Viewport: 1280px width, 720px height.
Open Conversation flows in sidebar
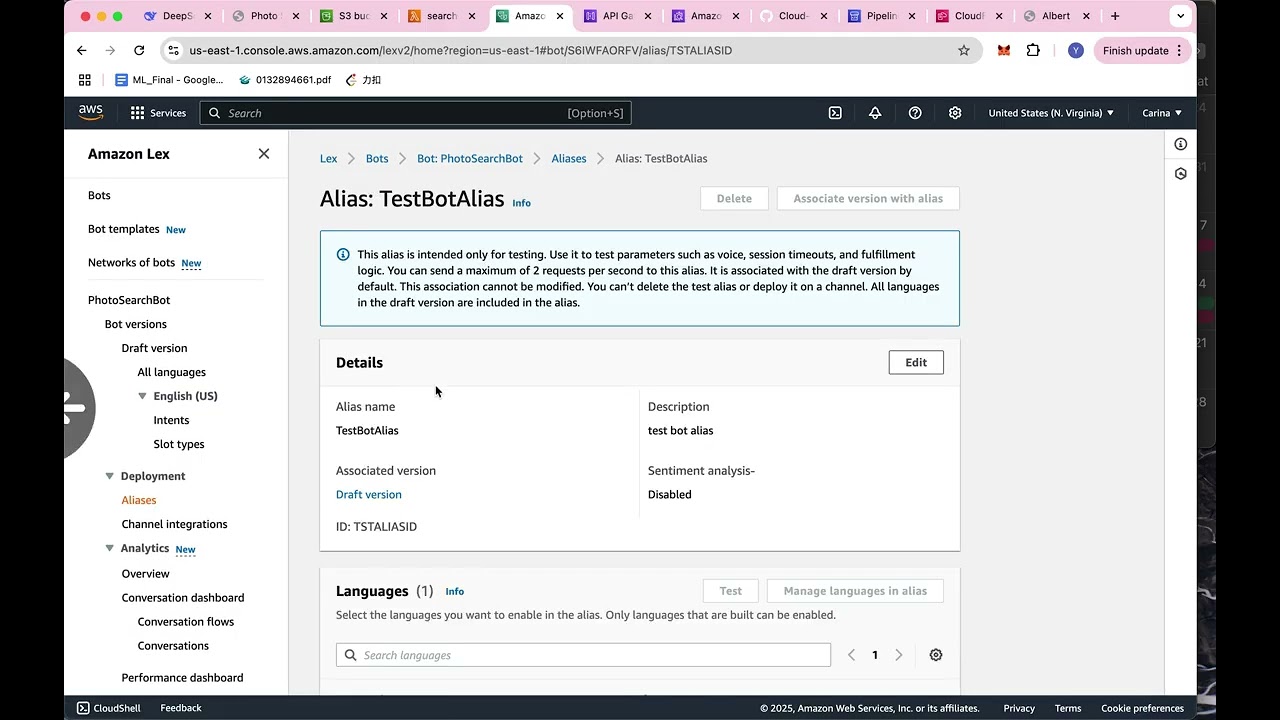tap(186, 622)
